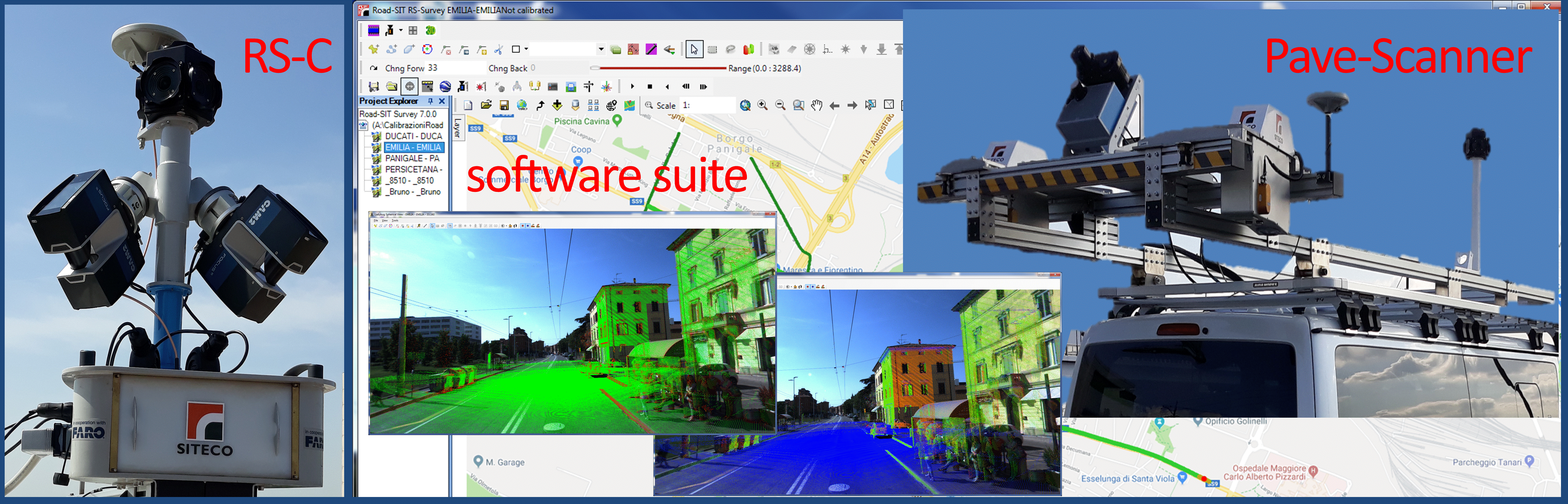Viewport: 1568px width, 504px height.
Task: Select the pan hand tool
Action: click(x=816, y=106)
